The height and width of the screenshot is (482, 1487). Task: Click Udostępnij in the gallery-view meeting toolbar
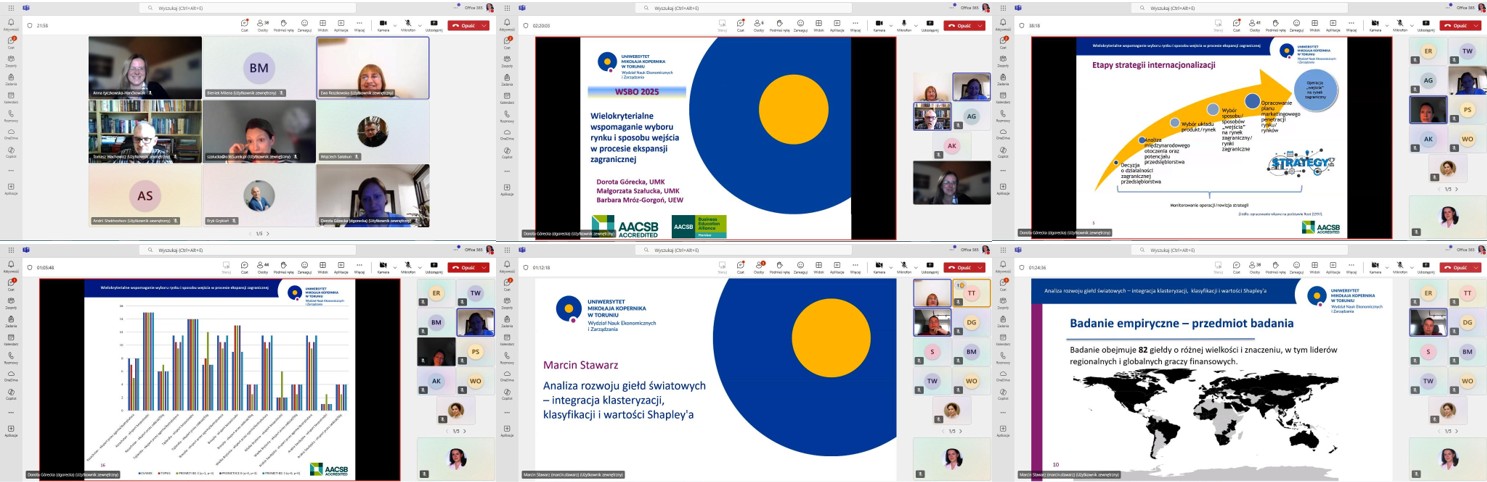pyautogui.click(x=434, y=24)
